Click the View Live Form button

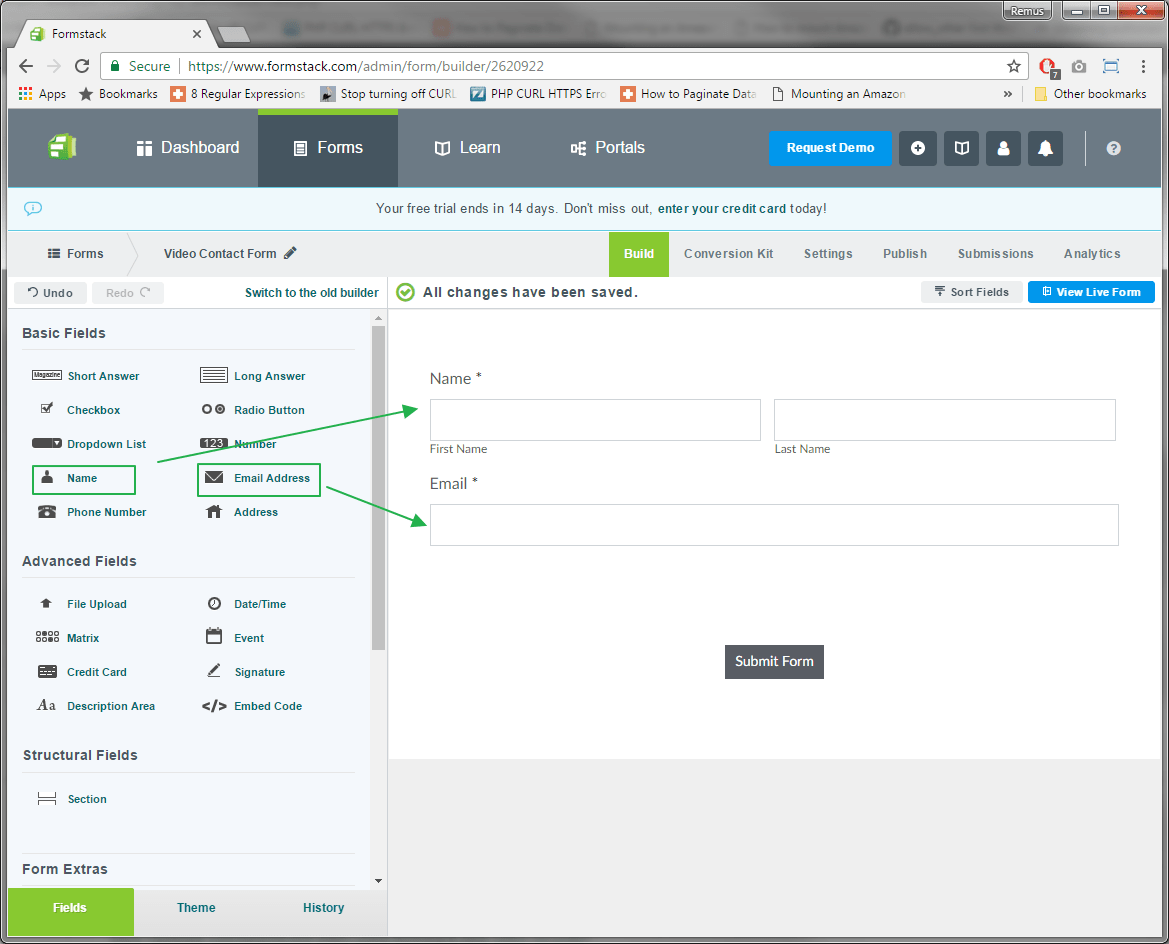coord(1090,292)
